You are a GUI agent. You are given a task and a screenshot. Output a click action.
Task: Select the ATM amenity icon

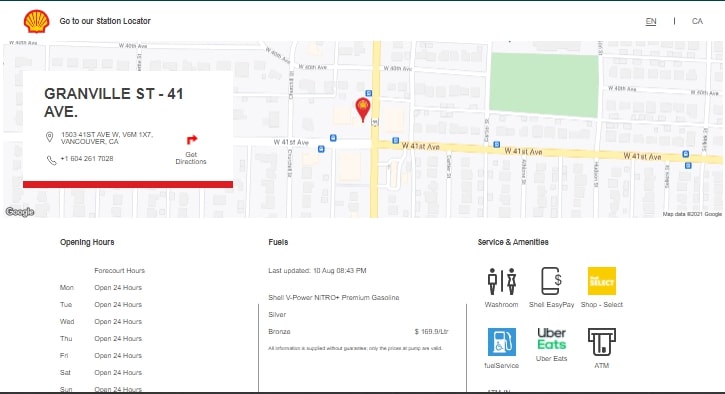point(602,342)
